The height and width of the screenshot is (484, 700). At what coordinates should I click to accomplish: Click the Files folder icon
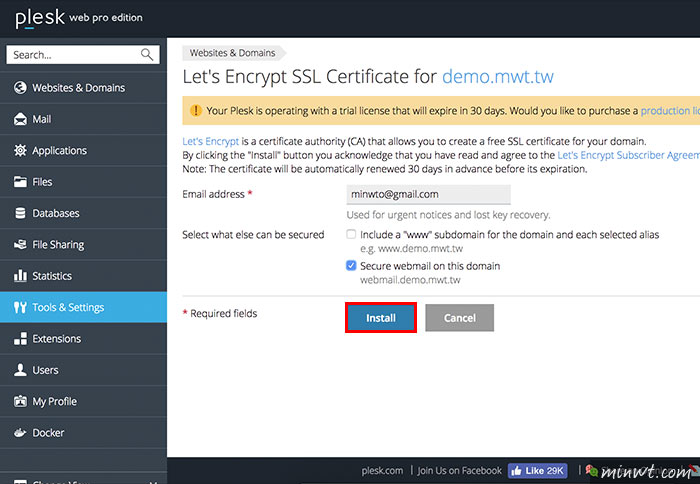[x=20, y=182]
